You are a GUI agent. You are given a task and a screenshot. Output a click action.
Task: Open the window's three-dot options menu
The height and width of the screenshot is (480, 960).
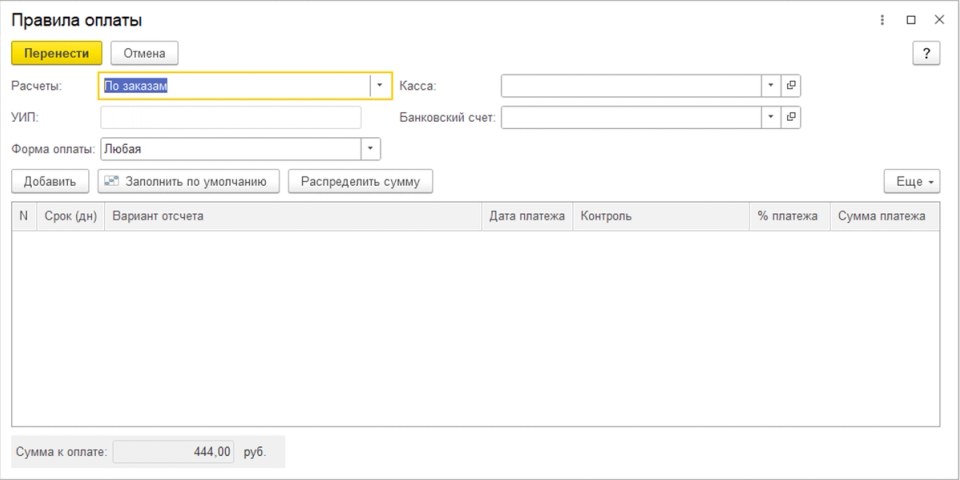click(882, 20)
